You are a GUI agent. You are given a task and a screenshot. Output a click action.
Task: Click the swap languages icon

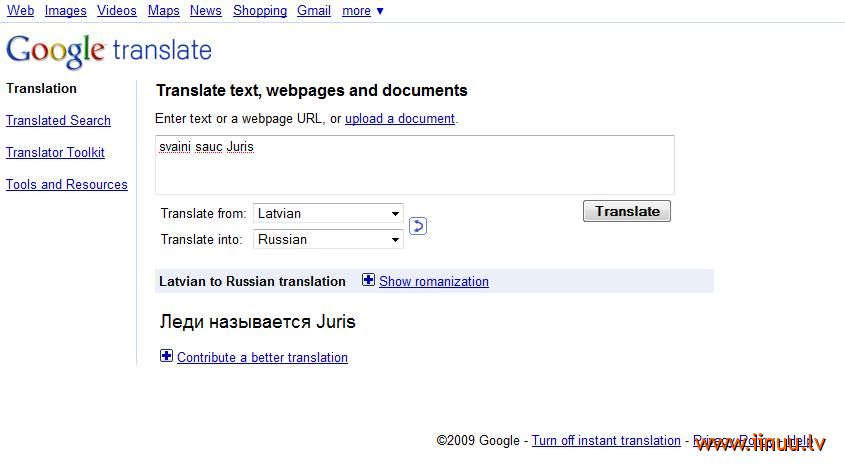pyautogui.click(x=418, y=226)
